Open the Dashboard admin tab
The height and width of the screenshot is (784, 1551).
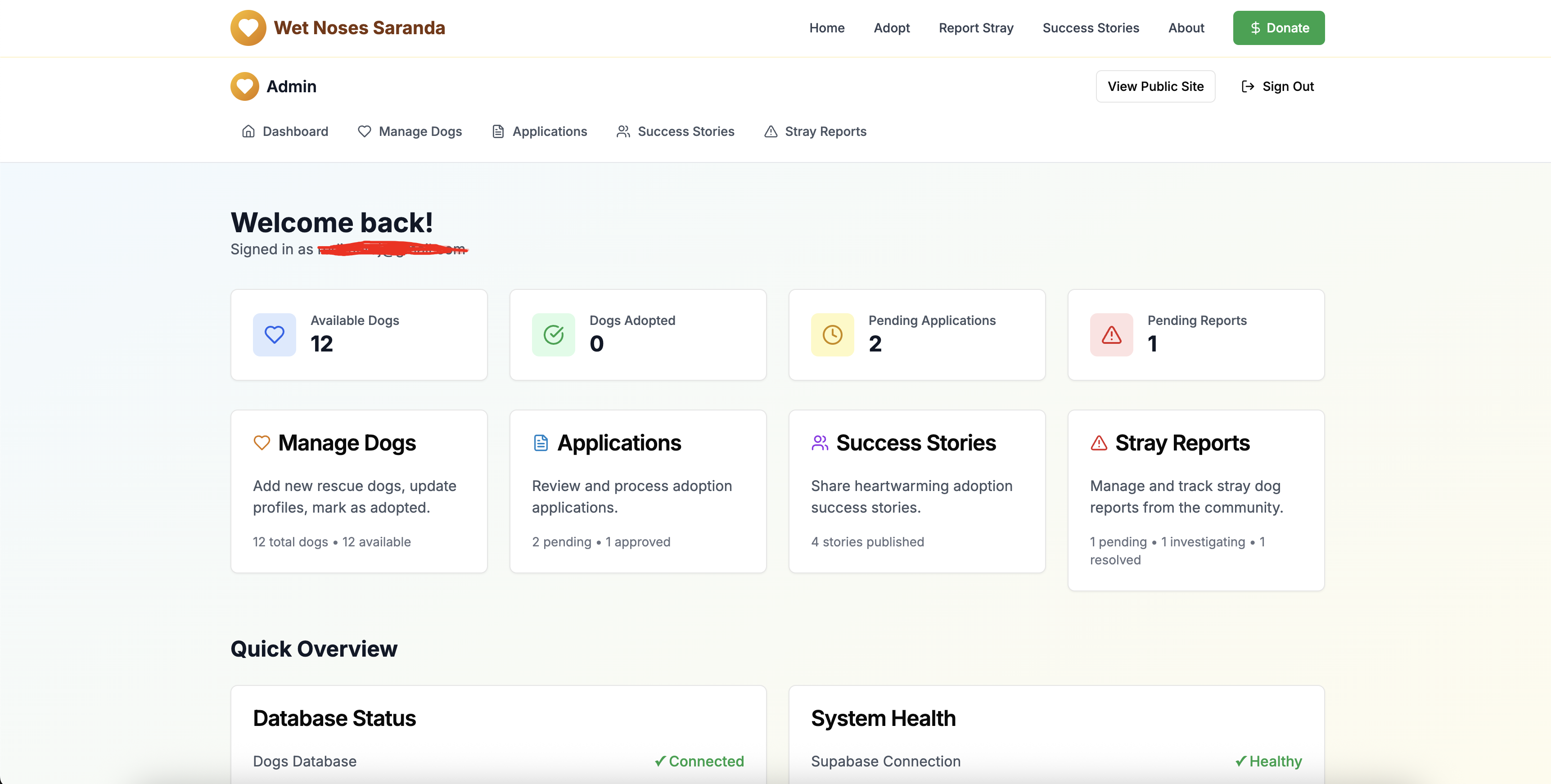tap(285, 131)
